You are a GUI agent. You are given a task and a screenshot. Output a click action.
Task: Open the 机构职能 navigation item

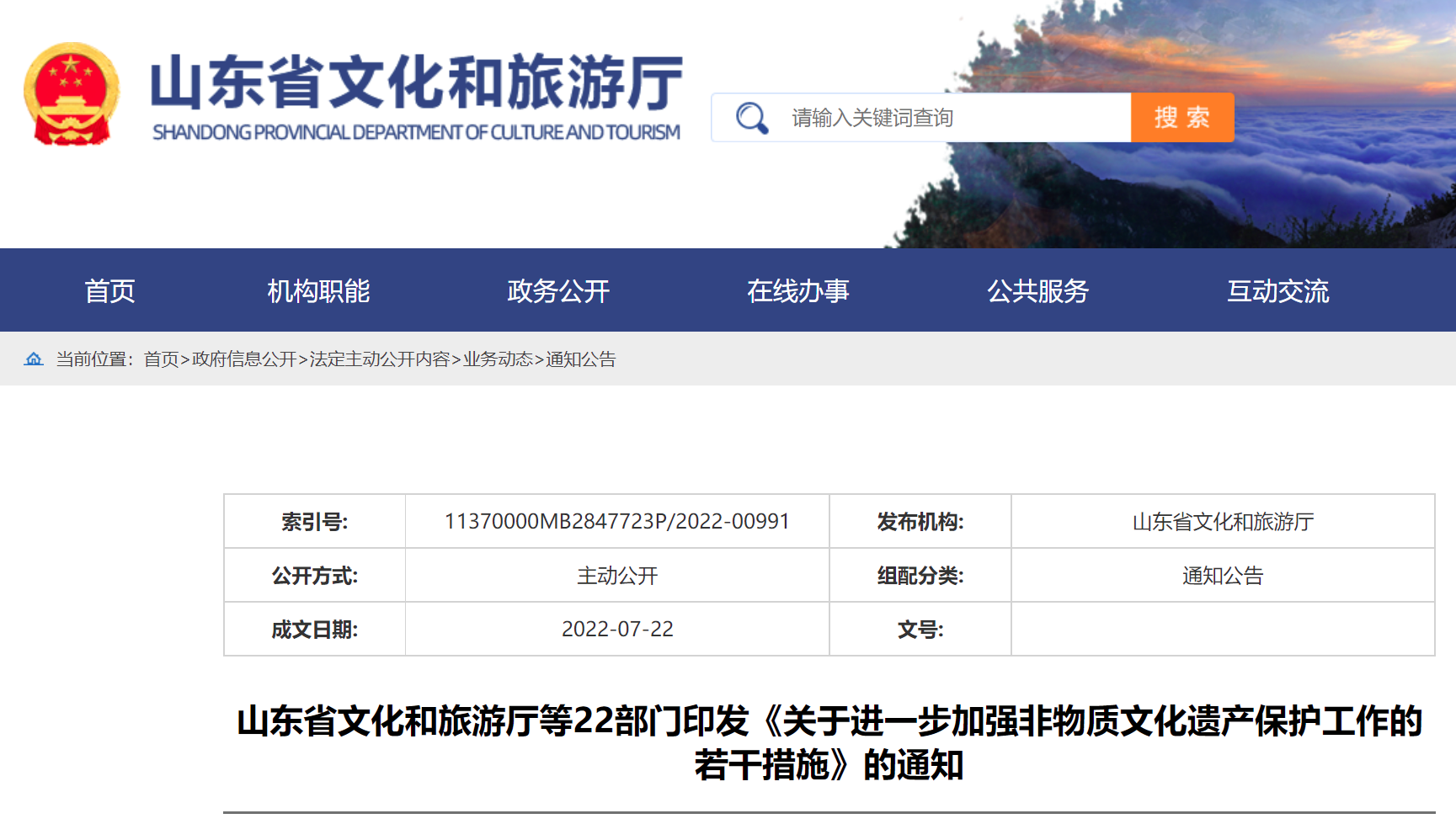(x=318, y=291)
